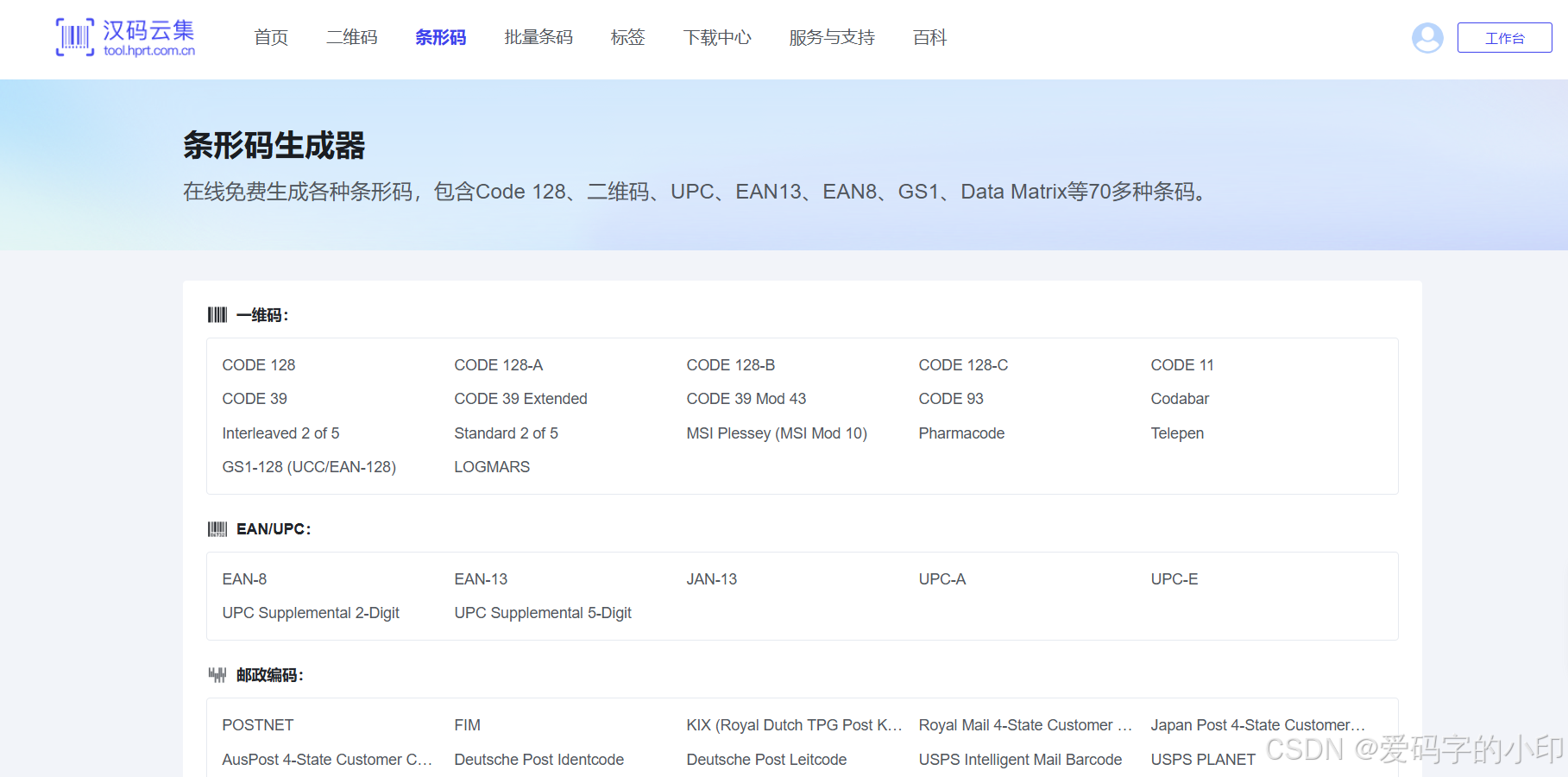This screenshot has width=1568, height=777.
Task: Open Japan Post 4-State Customer generator
Action: 1258,725
